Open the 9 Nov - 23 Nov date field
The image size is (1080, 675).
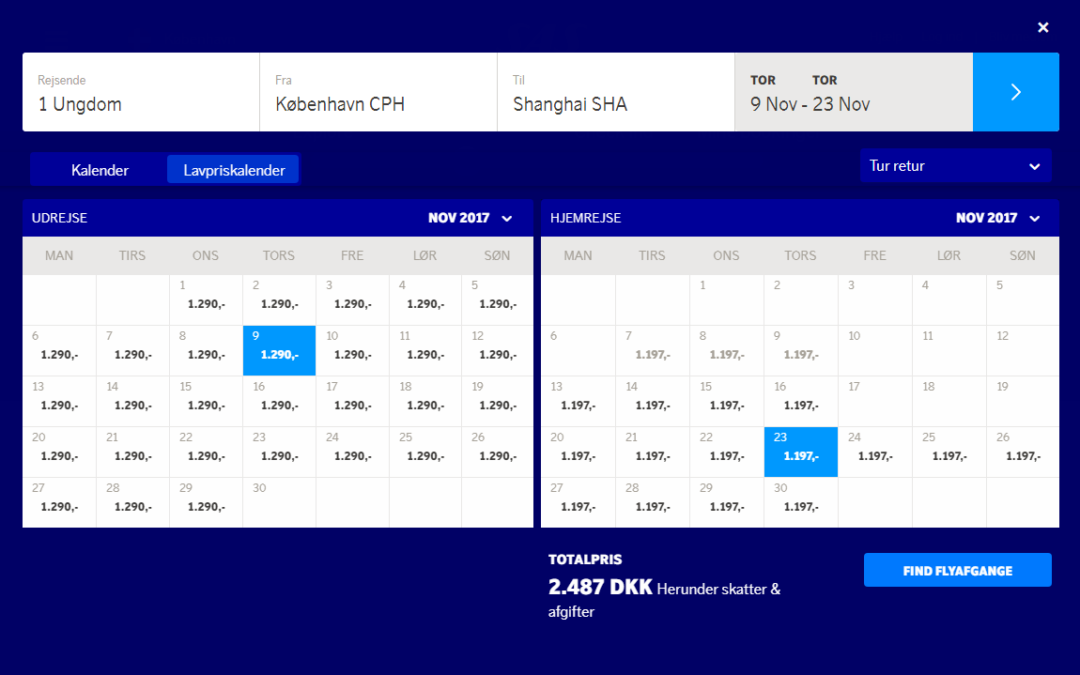coord(853,92)
